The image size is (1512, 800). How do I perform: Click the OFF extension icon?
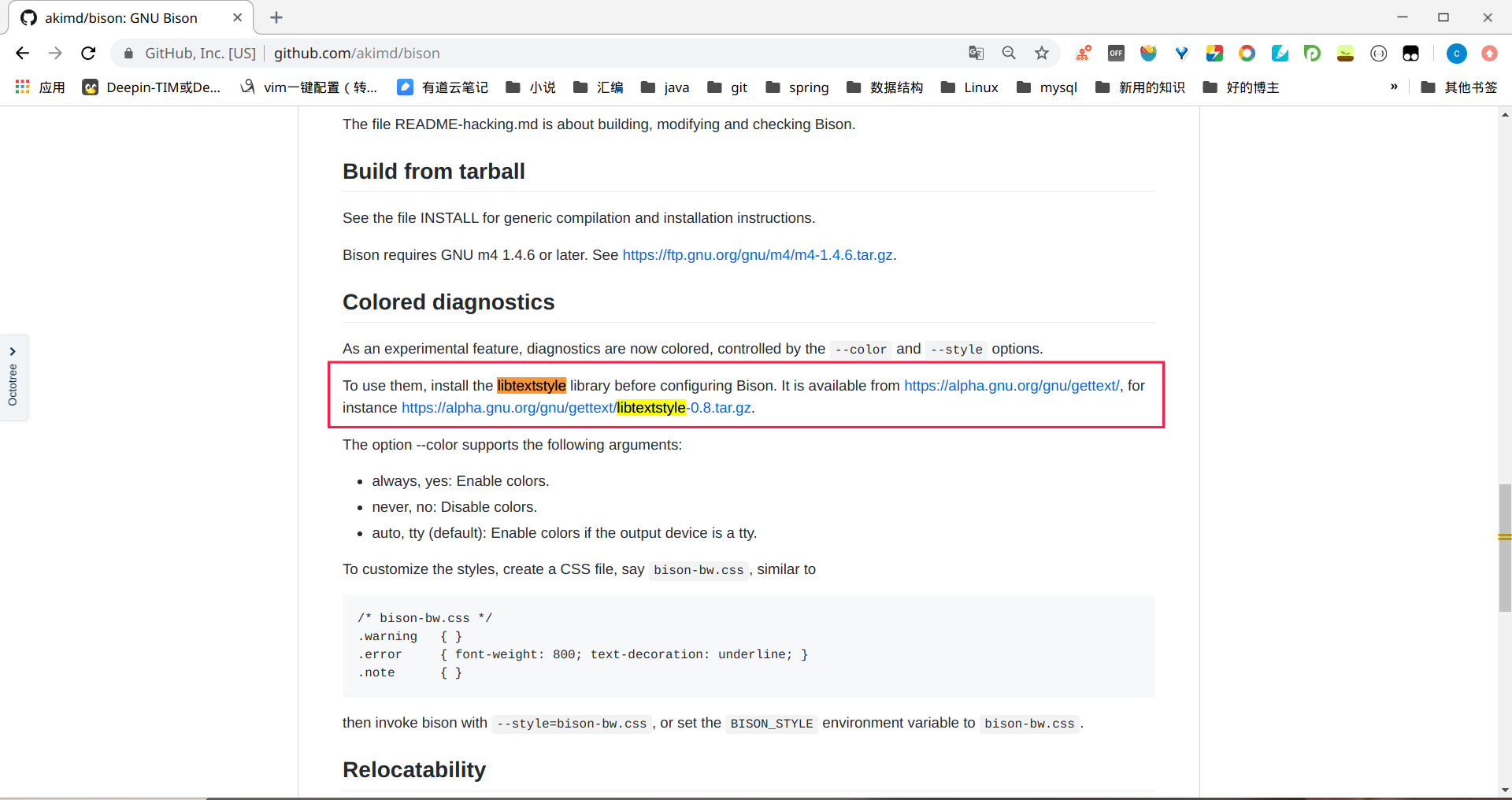point(1116,53)
